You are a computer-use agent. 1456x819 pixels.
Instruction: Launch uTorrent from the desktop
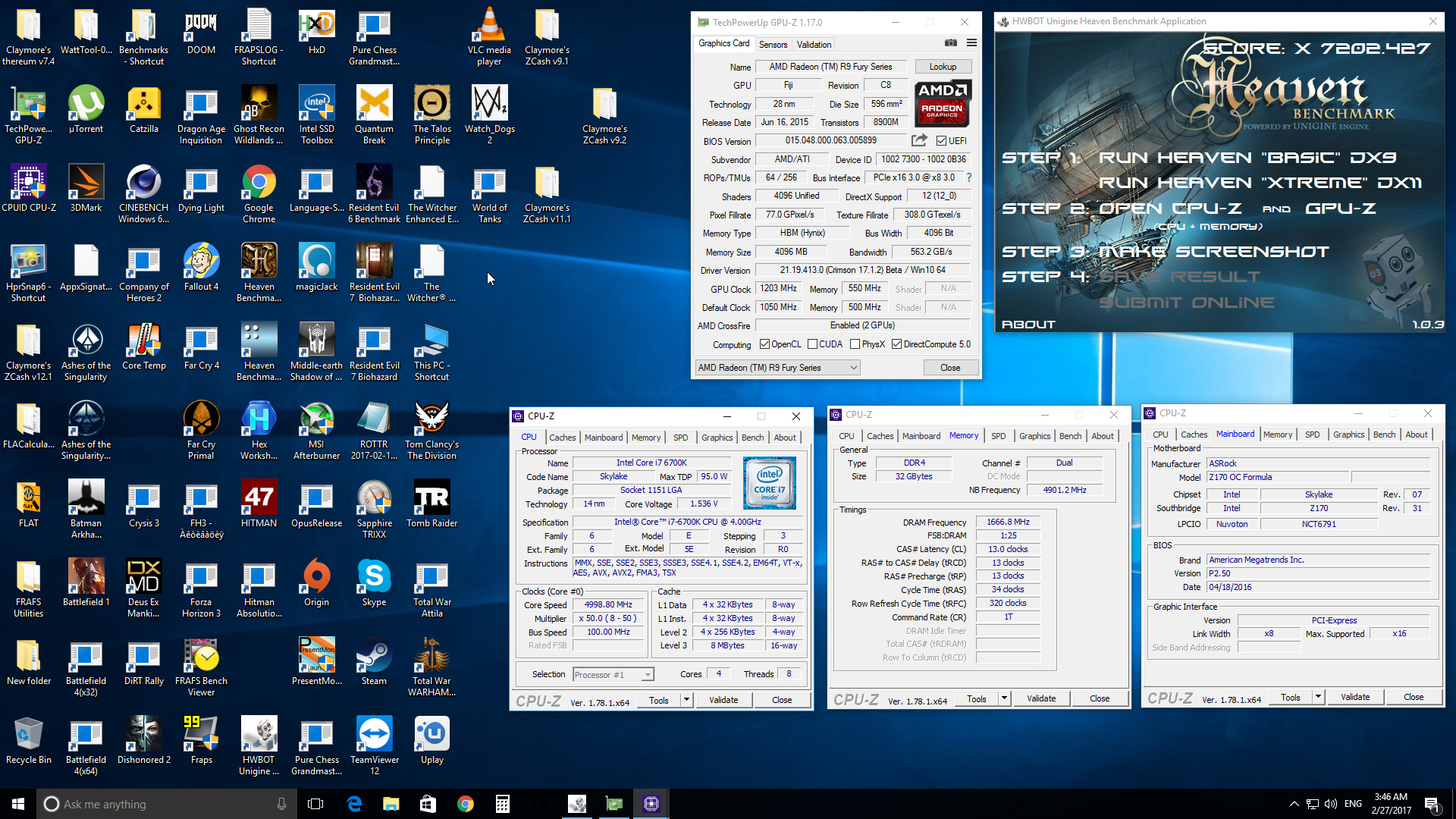86,111
